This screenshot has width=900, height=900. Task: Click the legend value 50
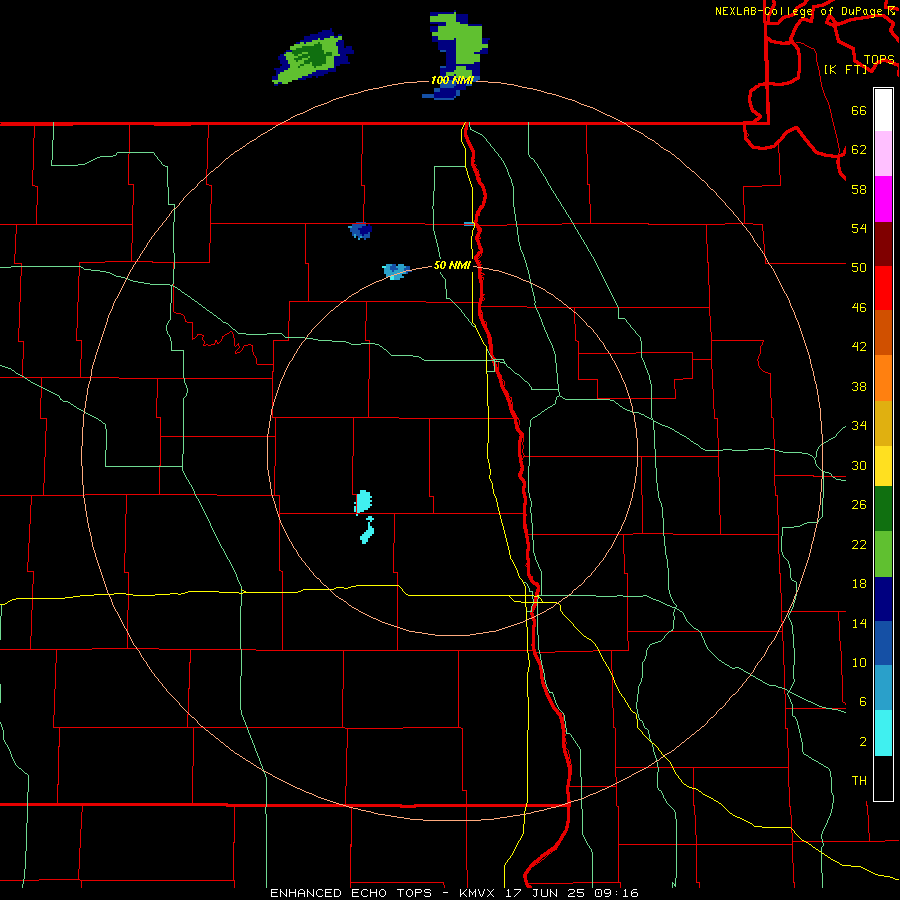click(x=859, y=267)
